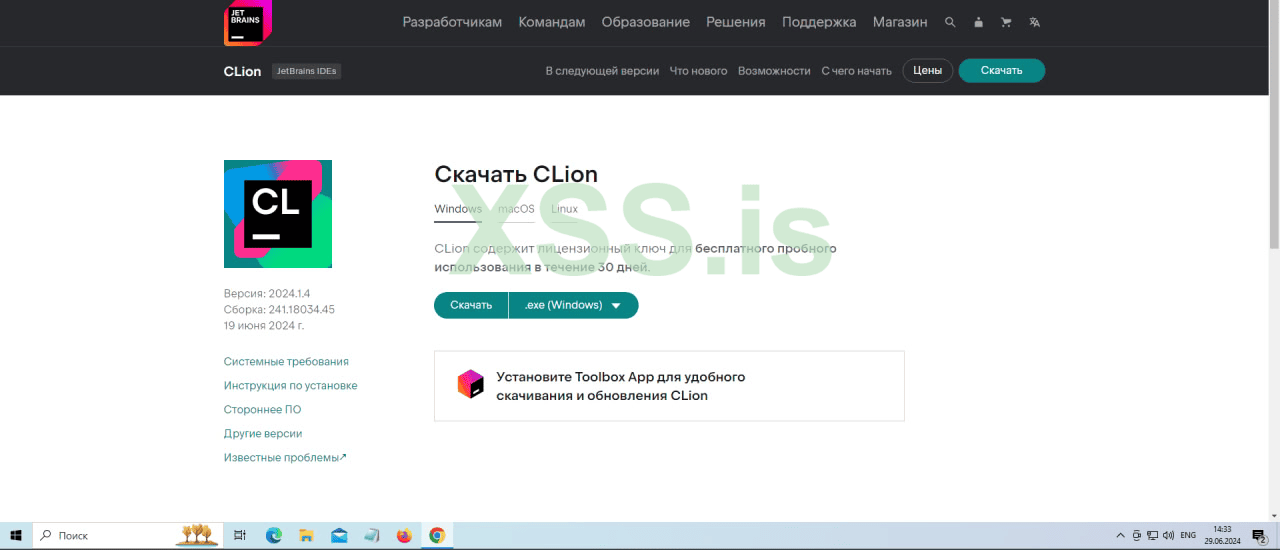Select the Windows tab
Viewport: 1280px width, 550px height.
(458, 209)
